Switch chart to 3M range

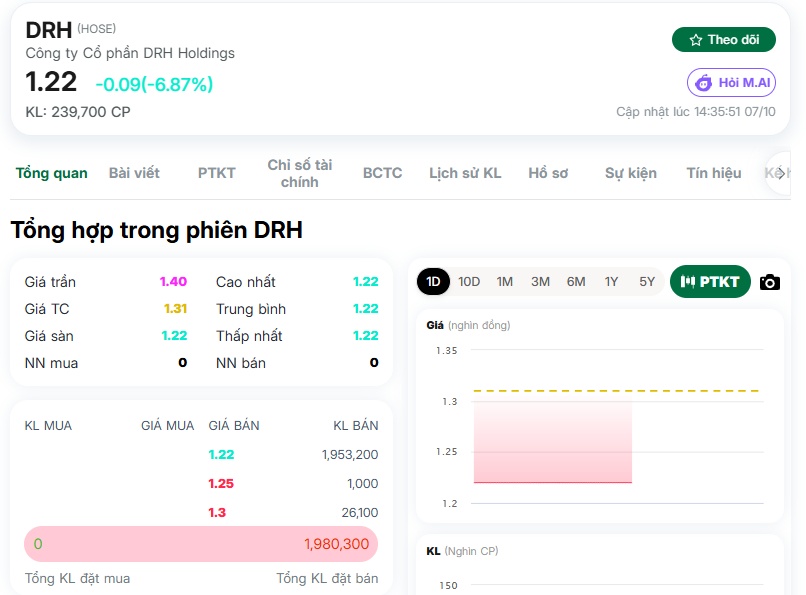pyautogui.click(x=540, y=282)
